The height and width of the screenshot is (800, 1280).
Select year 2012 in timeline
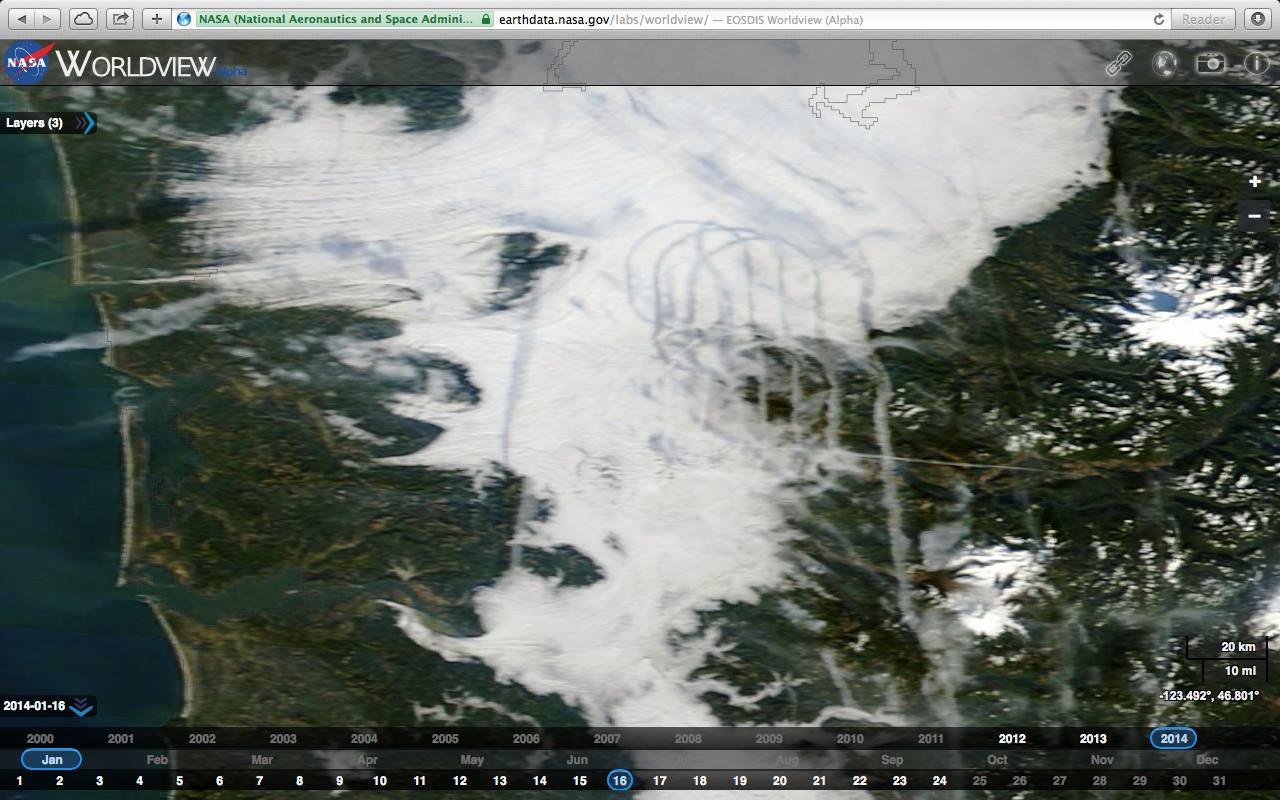(1012, 739)
